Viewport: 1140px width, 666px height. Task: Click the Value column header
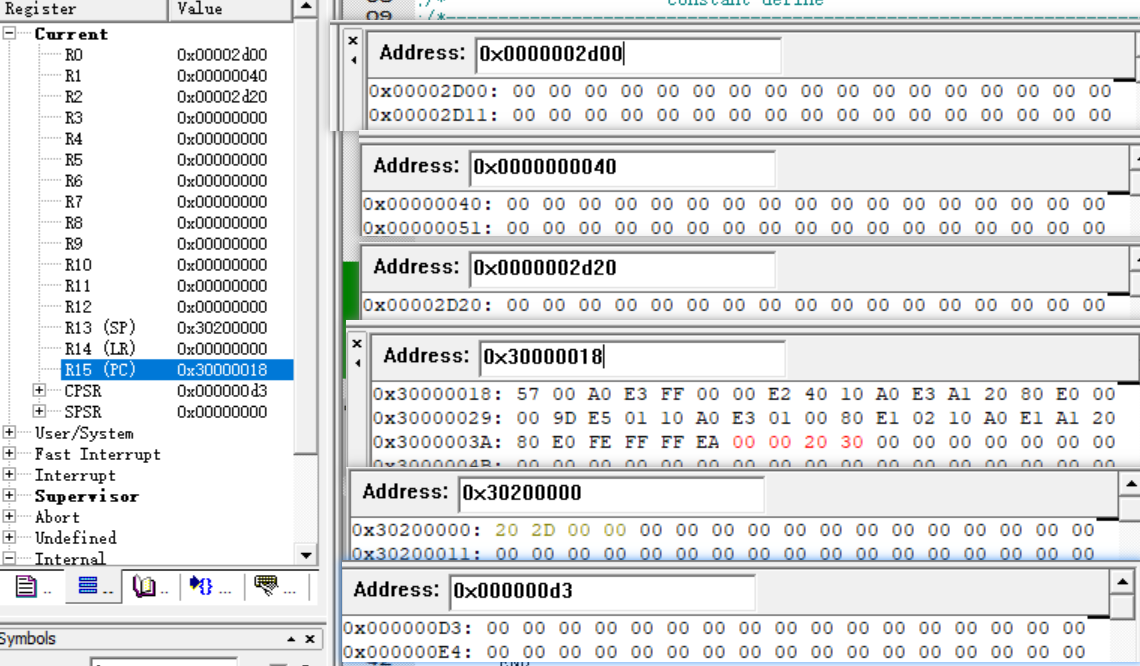[230, 9]
